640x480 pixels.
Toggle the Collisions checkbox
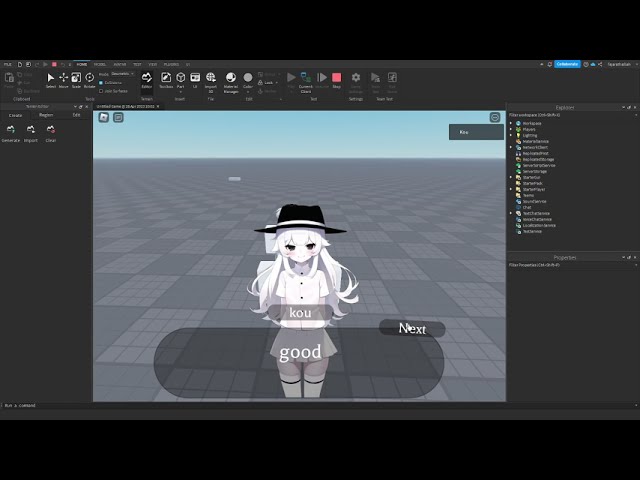pyautogui.click(x=101, y=82)
